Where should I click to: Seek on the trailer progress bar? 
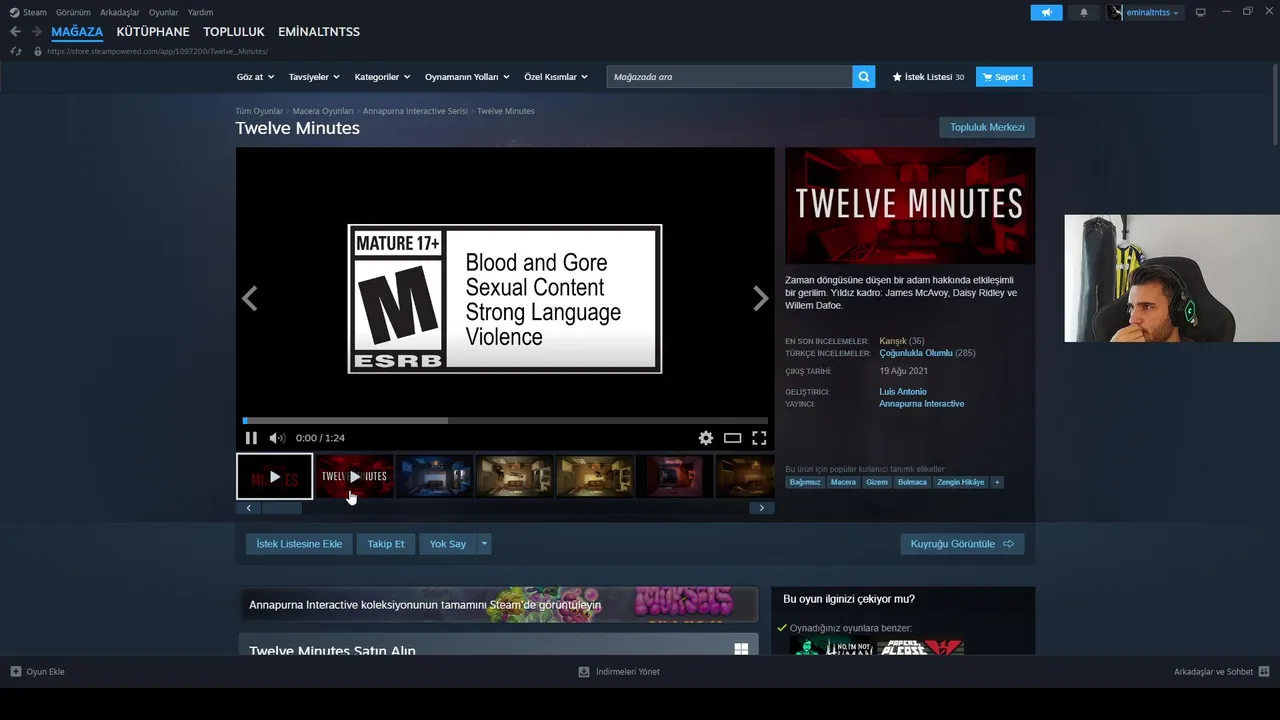pos(505,421)
